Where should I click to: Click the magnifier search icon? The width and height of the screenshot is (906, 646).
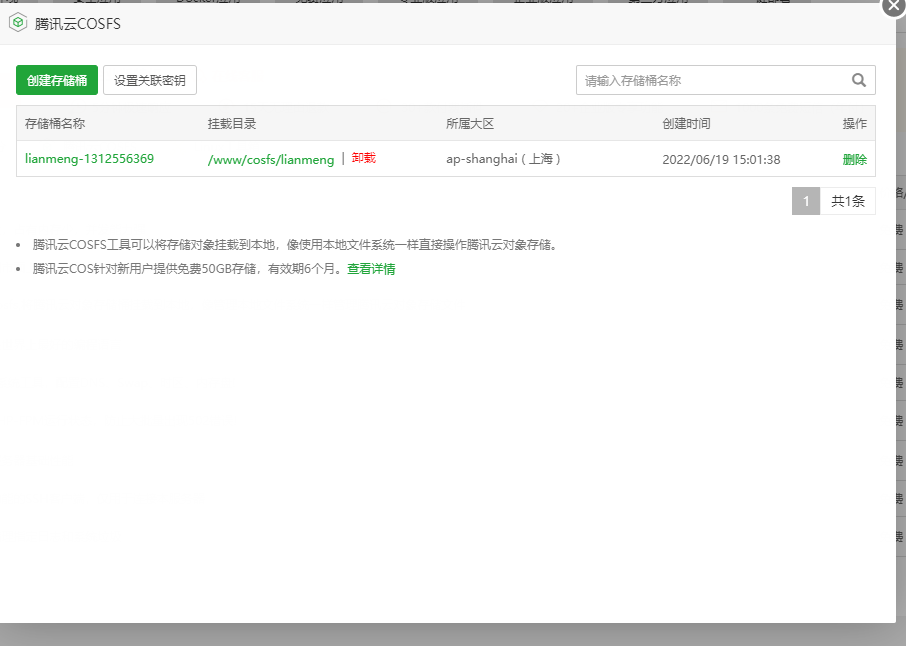pyautogui.click(x=859, y=80)
